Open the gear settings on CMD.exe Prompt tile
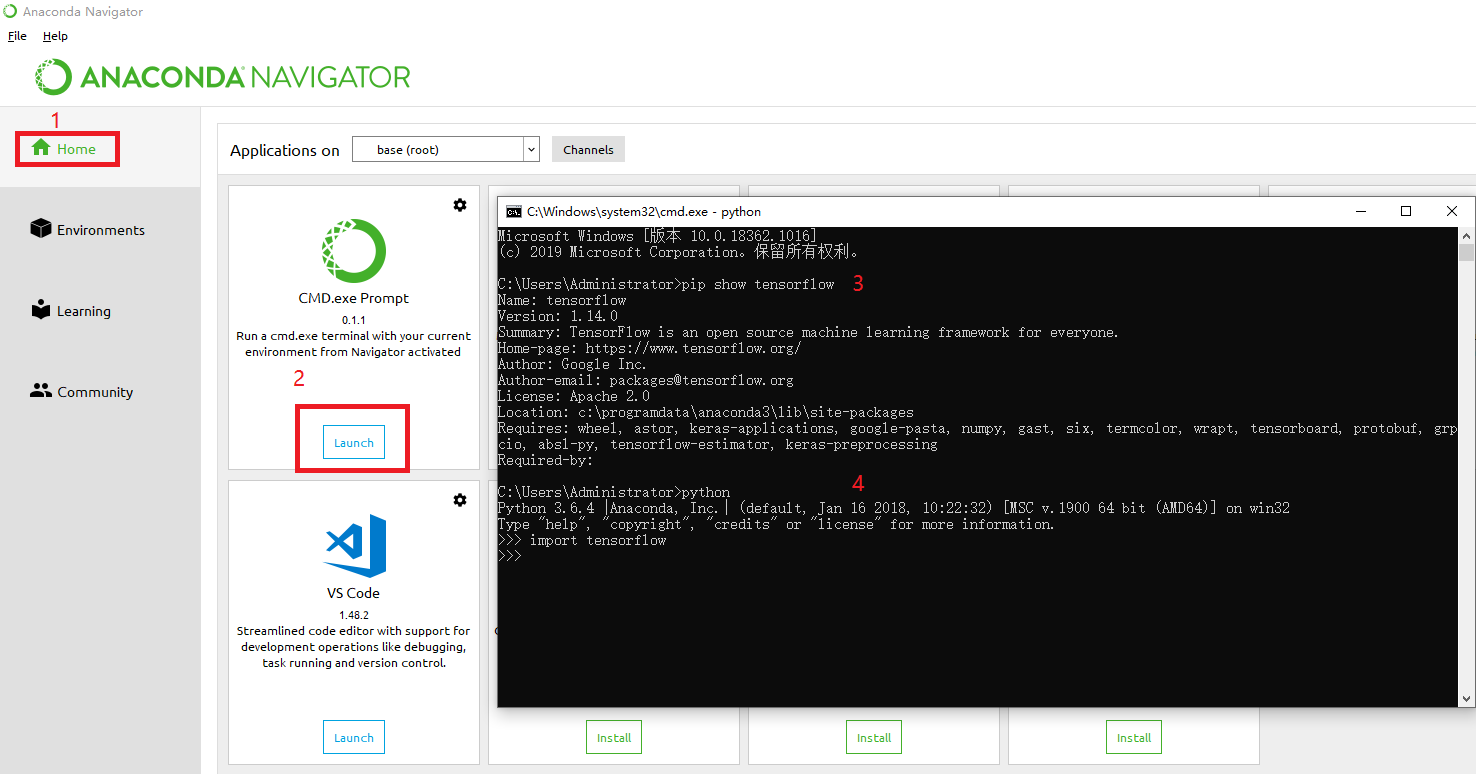1476x774 pixels. [x=460, y=205]
